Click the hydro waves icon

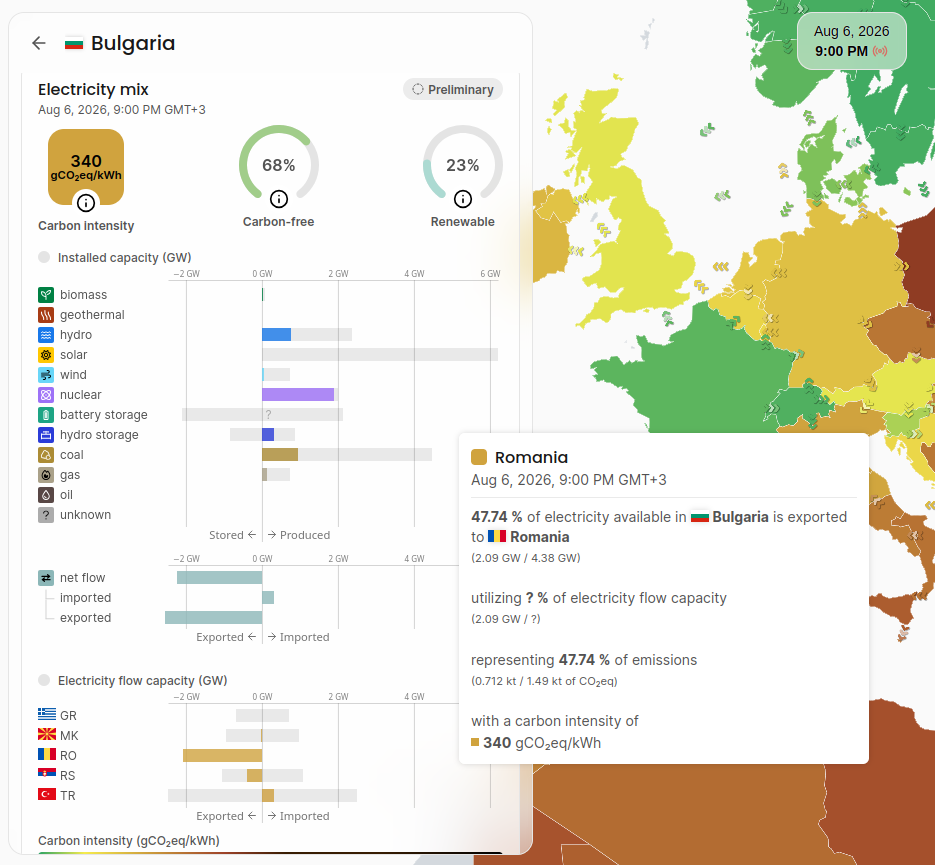[x=46, y=334]
